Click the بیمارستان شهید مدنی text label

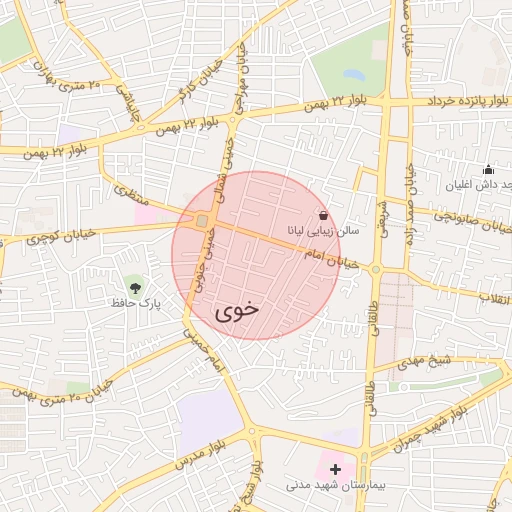pyautogui.click(x=335, y=486)
